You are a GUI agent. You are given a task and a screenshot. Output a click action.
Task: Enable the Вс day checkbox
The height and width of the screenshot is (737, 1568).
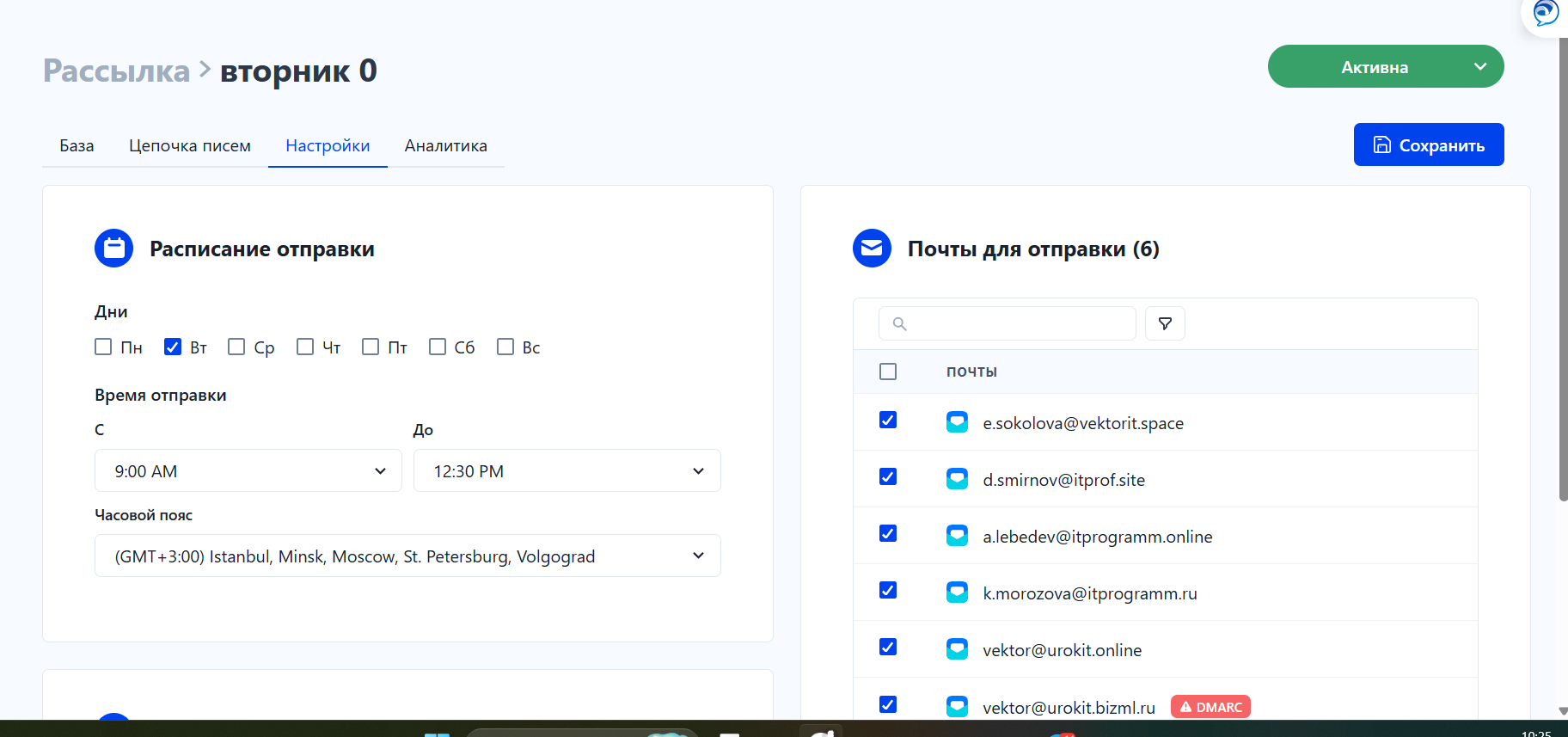[x=505, y=347]
